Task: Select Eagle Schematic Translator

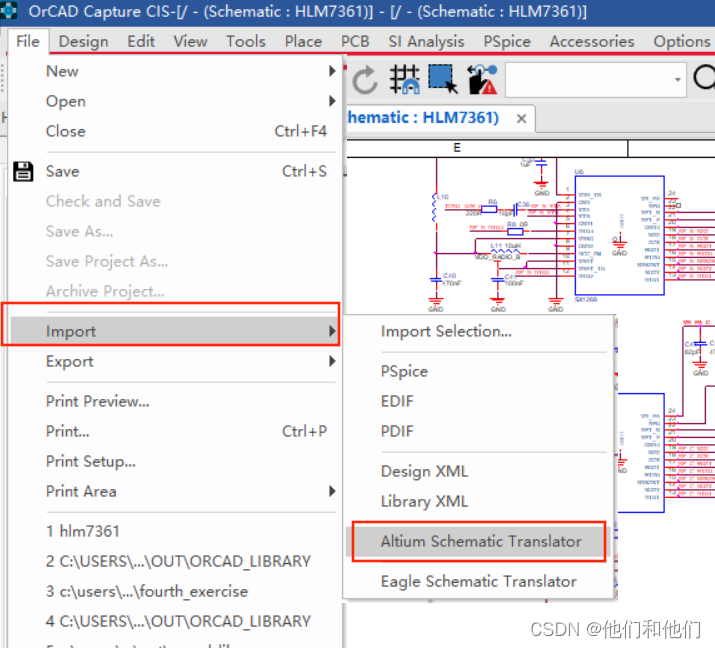Action: [478, 581]
